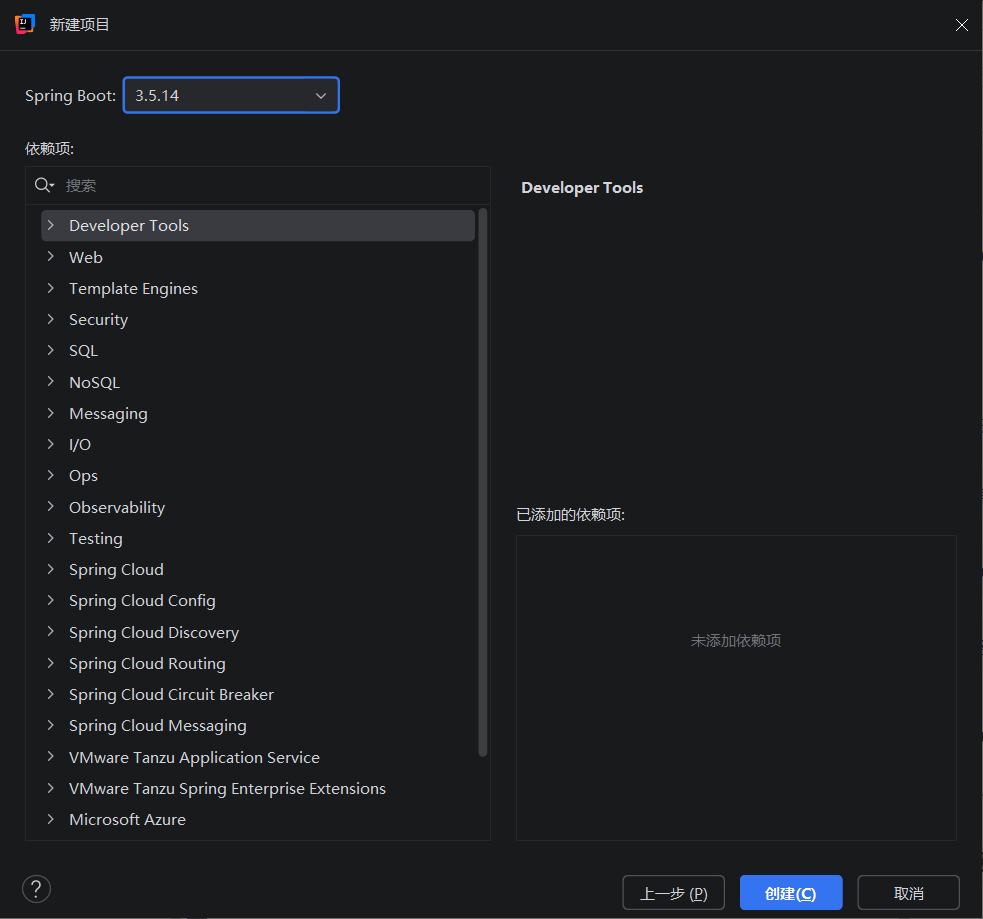Select the Security tree item
Image resolution: width=983 pixels, height=919 pixels.
pyautogui.click(x=98, y=320)
